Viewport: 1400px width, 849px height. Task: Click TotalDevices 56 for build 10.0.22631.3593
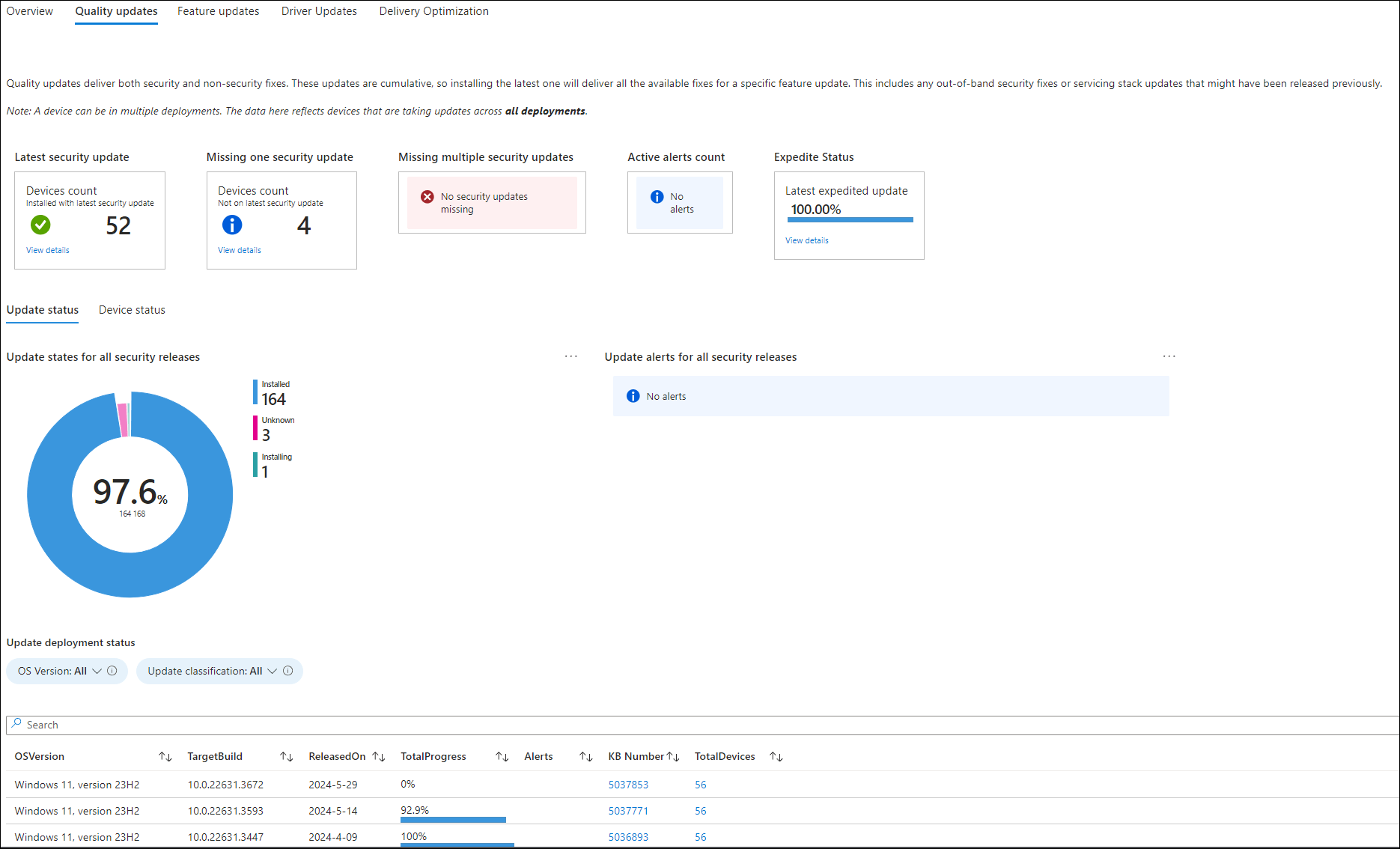coord(701,811)
